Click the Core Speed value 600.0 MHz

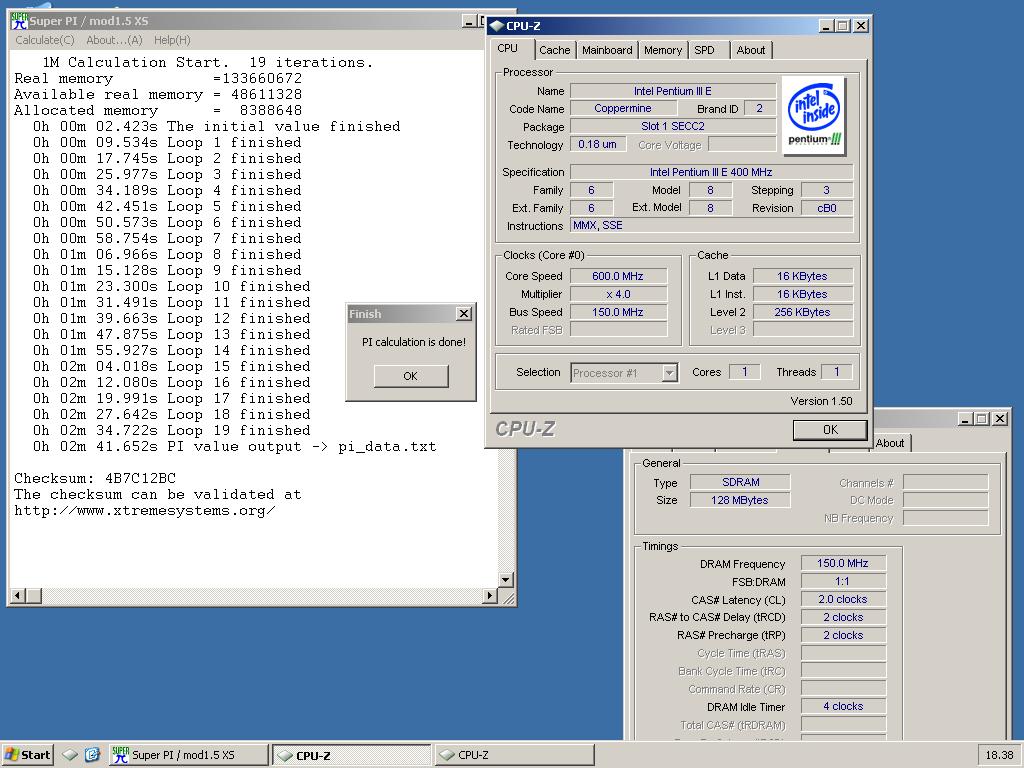(618, 276)
